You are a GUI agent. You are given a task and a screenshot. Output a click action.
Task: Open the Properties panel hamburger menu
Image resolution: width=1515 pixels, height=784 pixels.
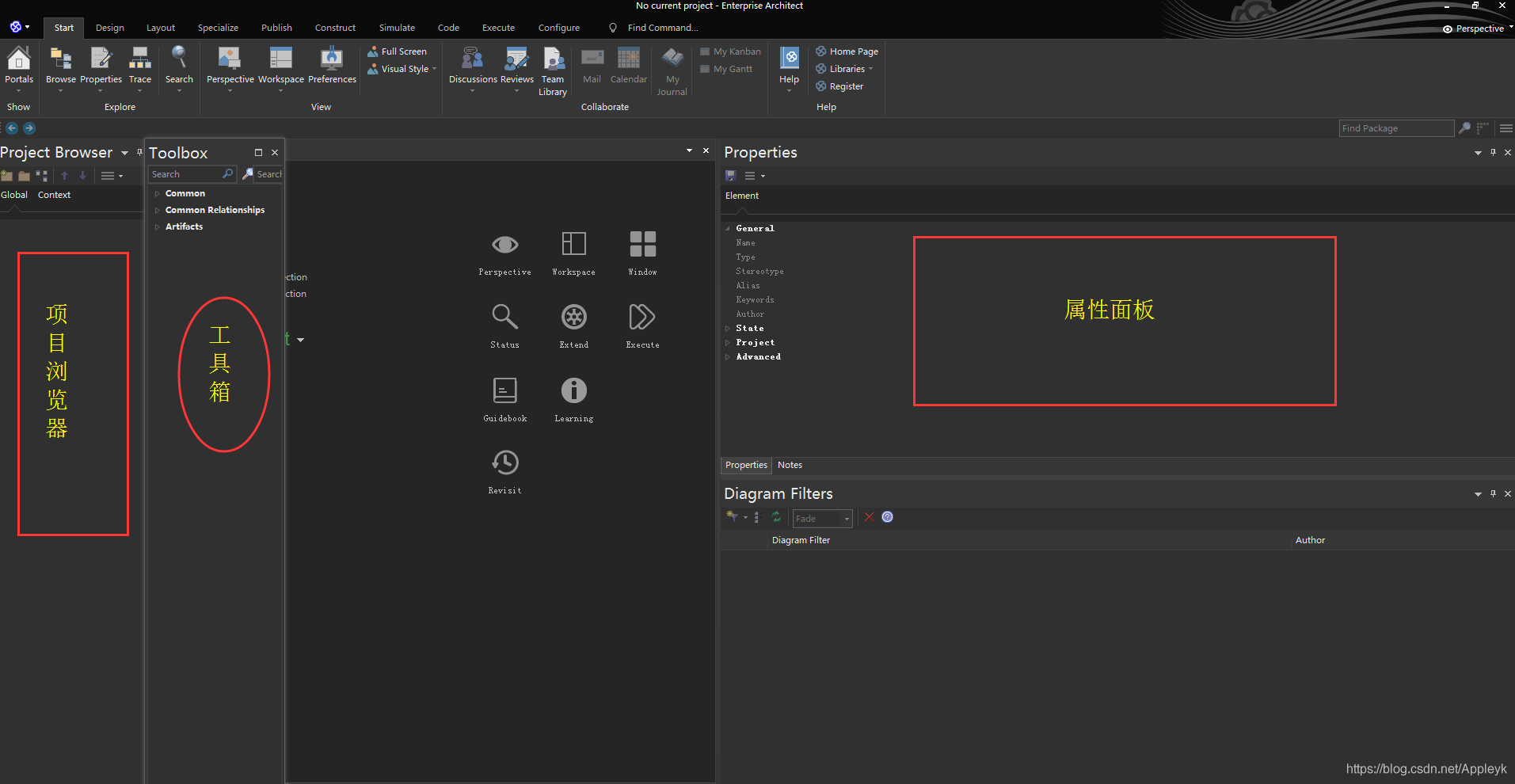pos(750,176)
